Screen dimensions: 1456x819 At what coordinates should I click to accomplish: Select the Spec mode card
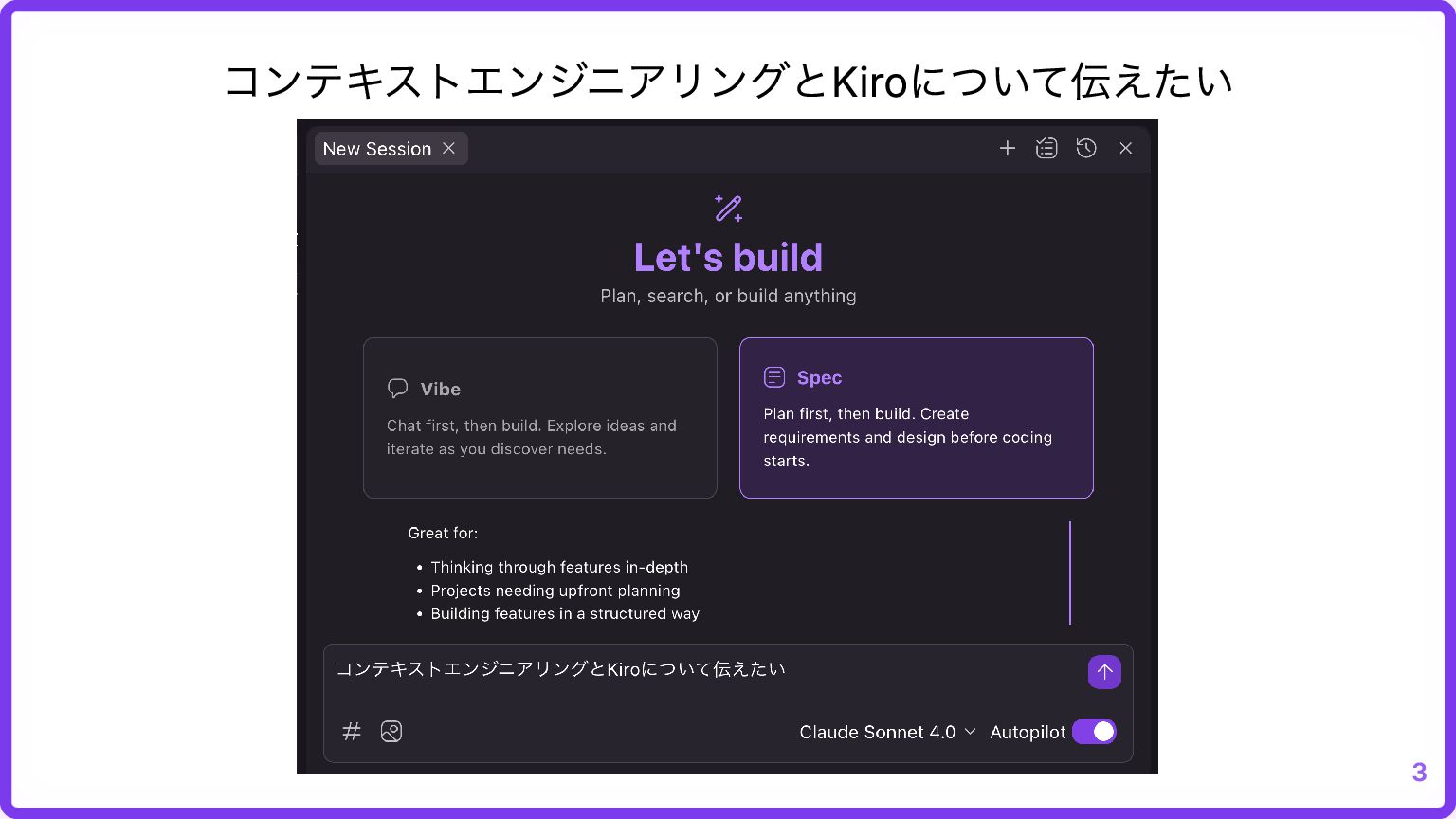(917, 418)
